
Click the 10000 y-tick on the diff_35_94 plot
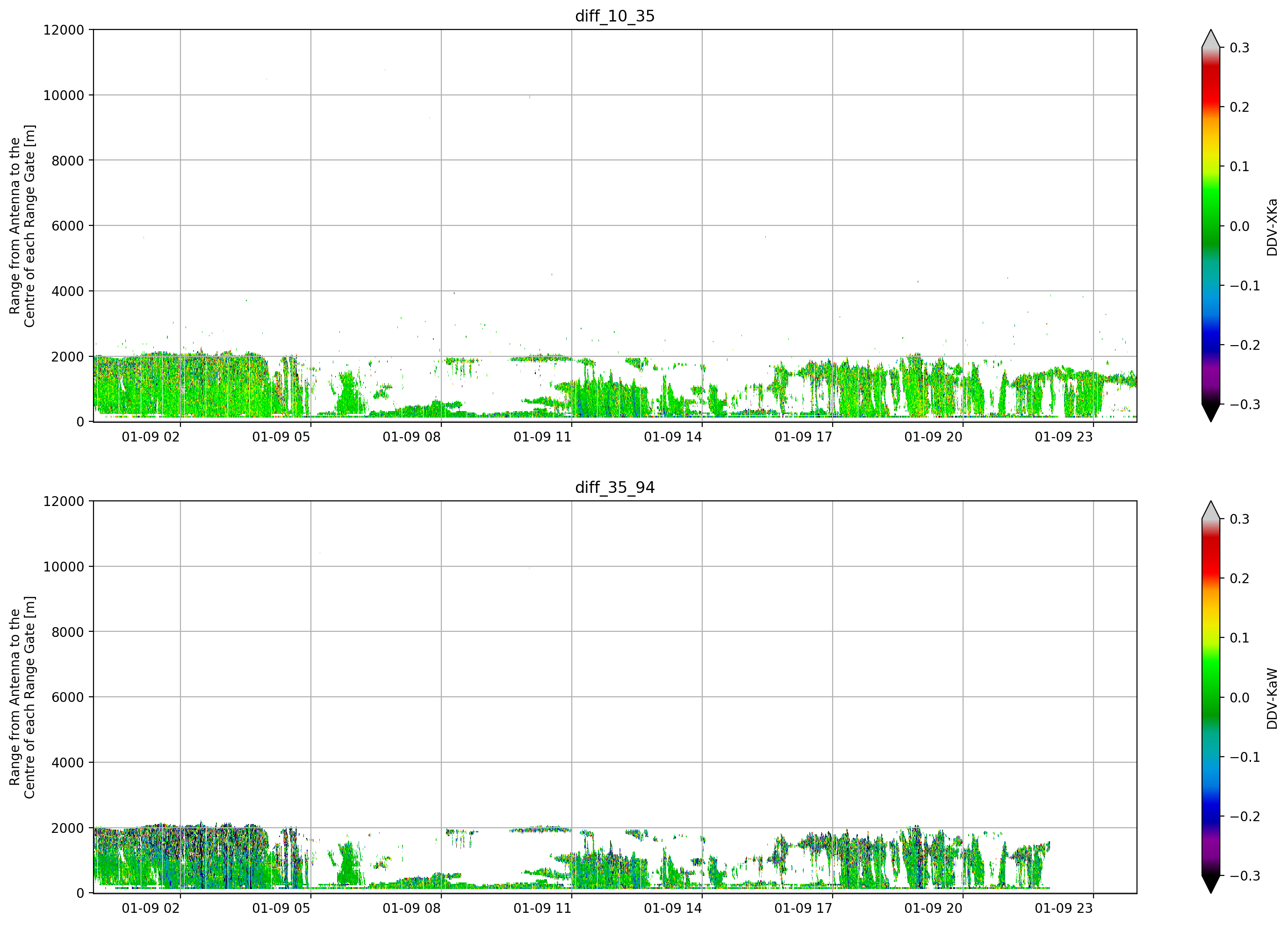(x=64, y=567)
